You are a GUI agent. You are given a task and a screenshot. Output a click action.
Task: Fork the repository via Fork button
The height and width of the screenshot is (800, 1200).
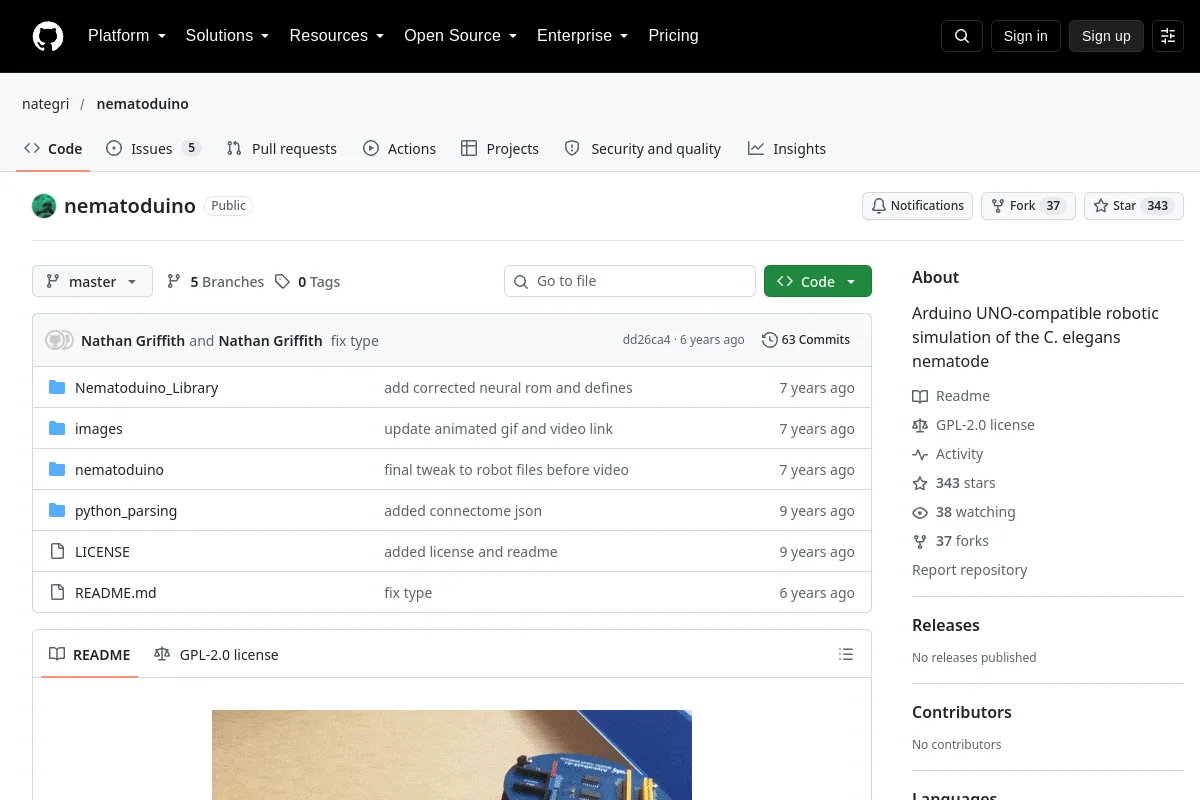click(x=1028, y=206)
